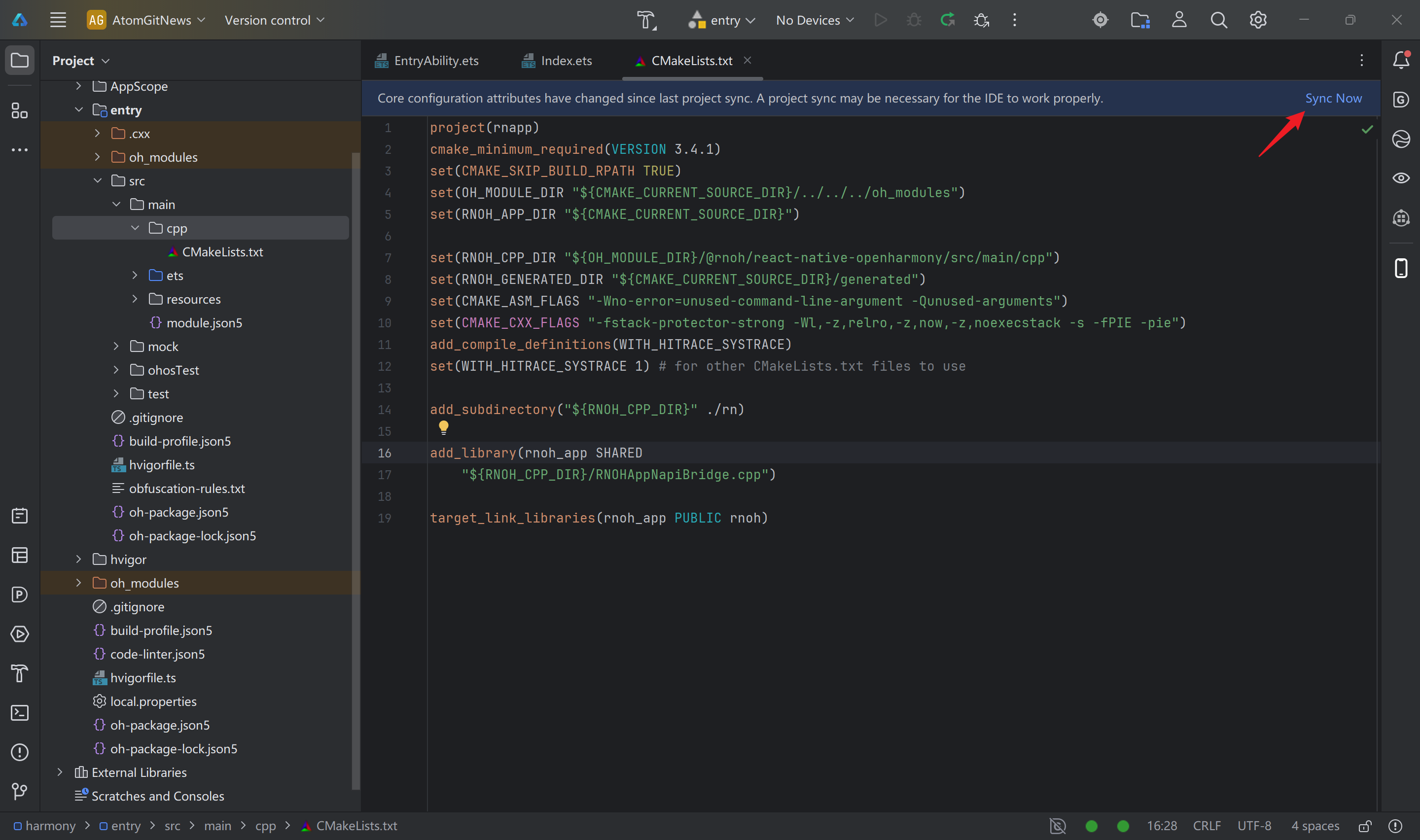Open the No Devices dropdown
Viewport: 1420px width, 840px height.
click(x=815, y=20)
